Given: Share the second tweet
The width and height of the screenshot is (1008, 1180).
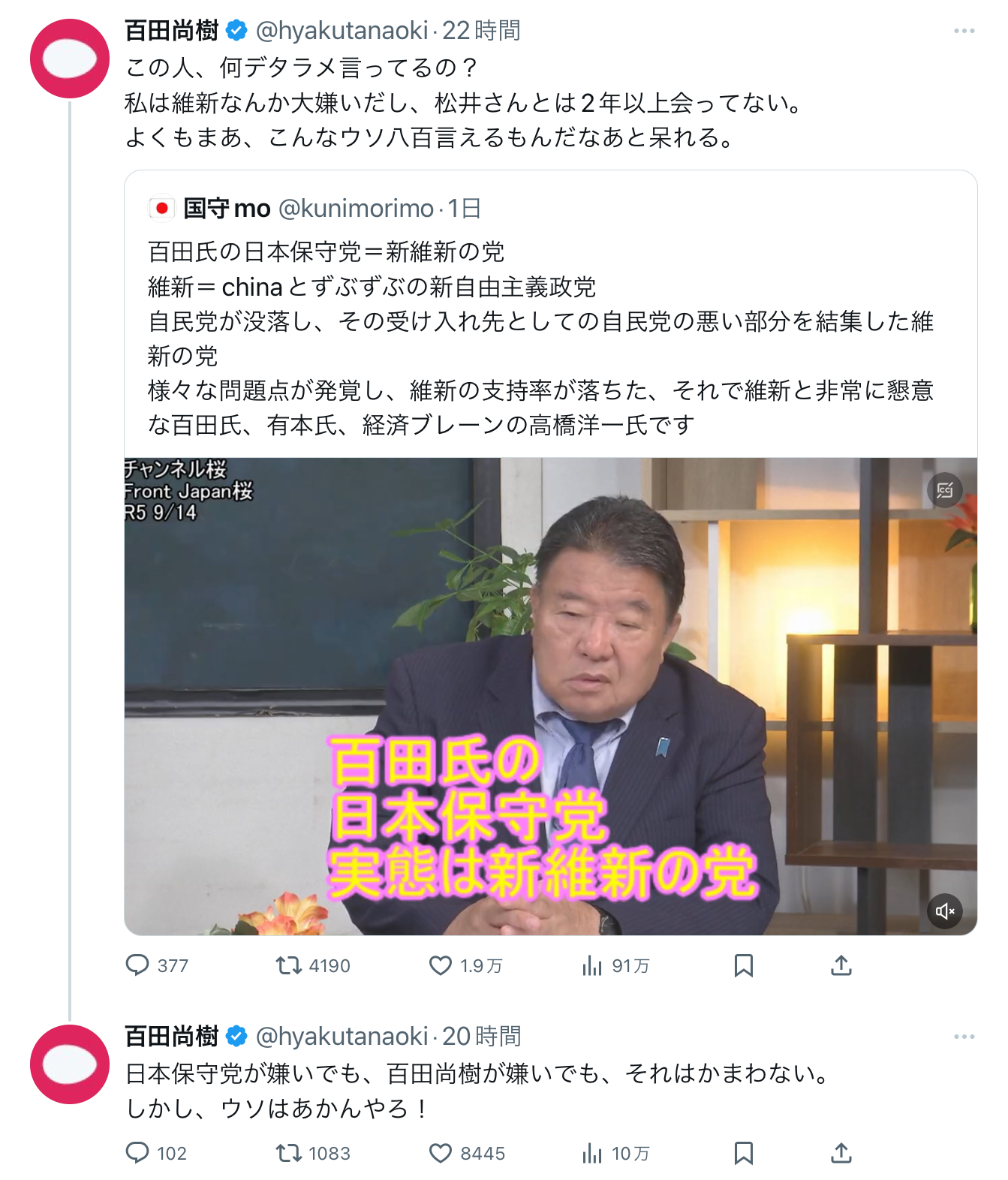Looking at the screenshot, I should tap(841, 1153).
